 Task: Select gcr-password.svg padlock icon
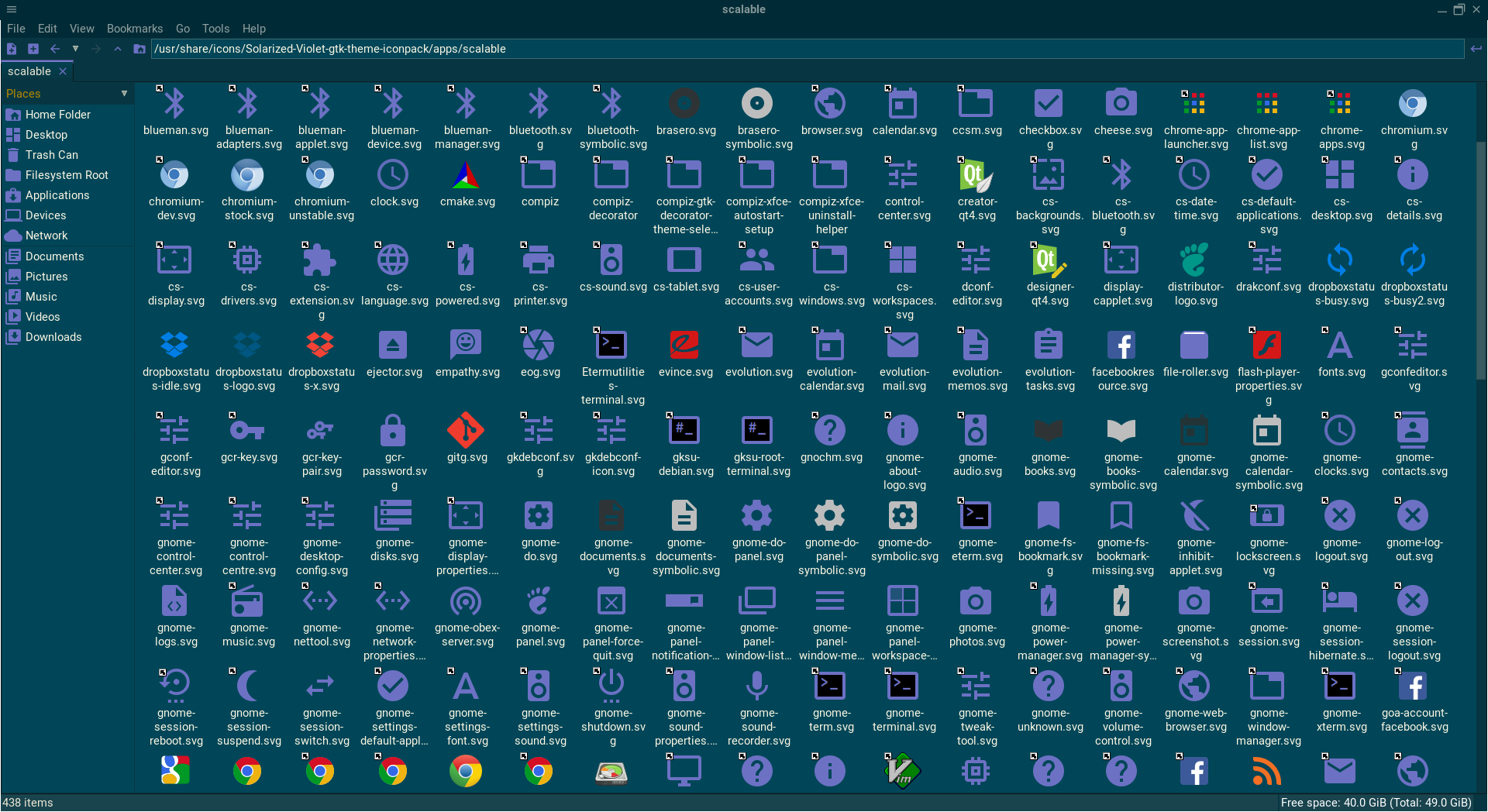(394, 431)
